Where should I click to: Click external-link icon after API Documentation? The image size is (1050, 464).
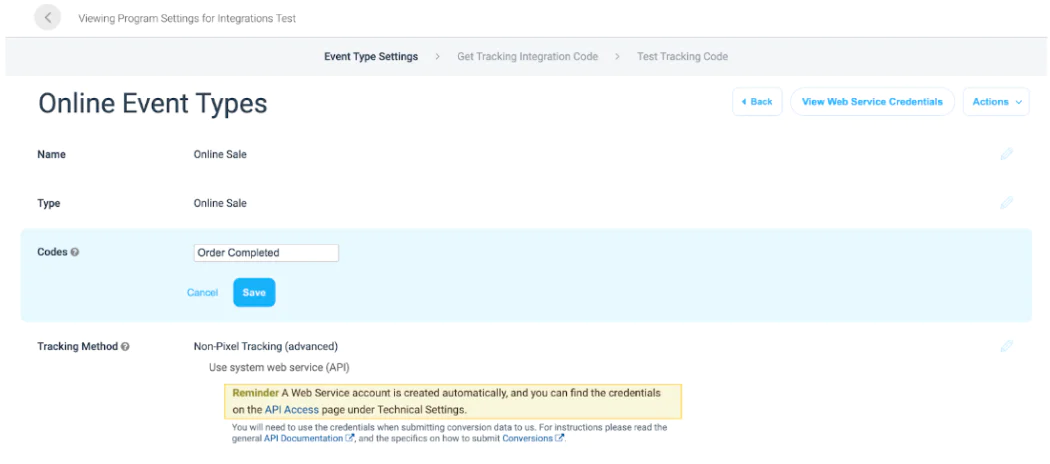(350, 438)
